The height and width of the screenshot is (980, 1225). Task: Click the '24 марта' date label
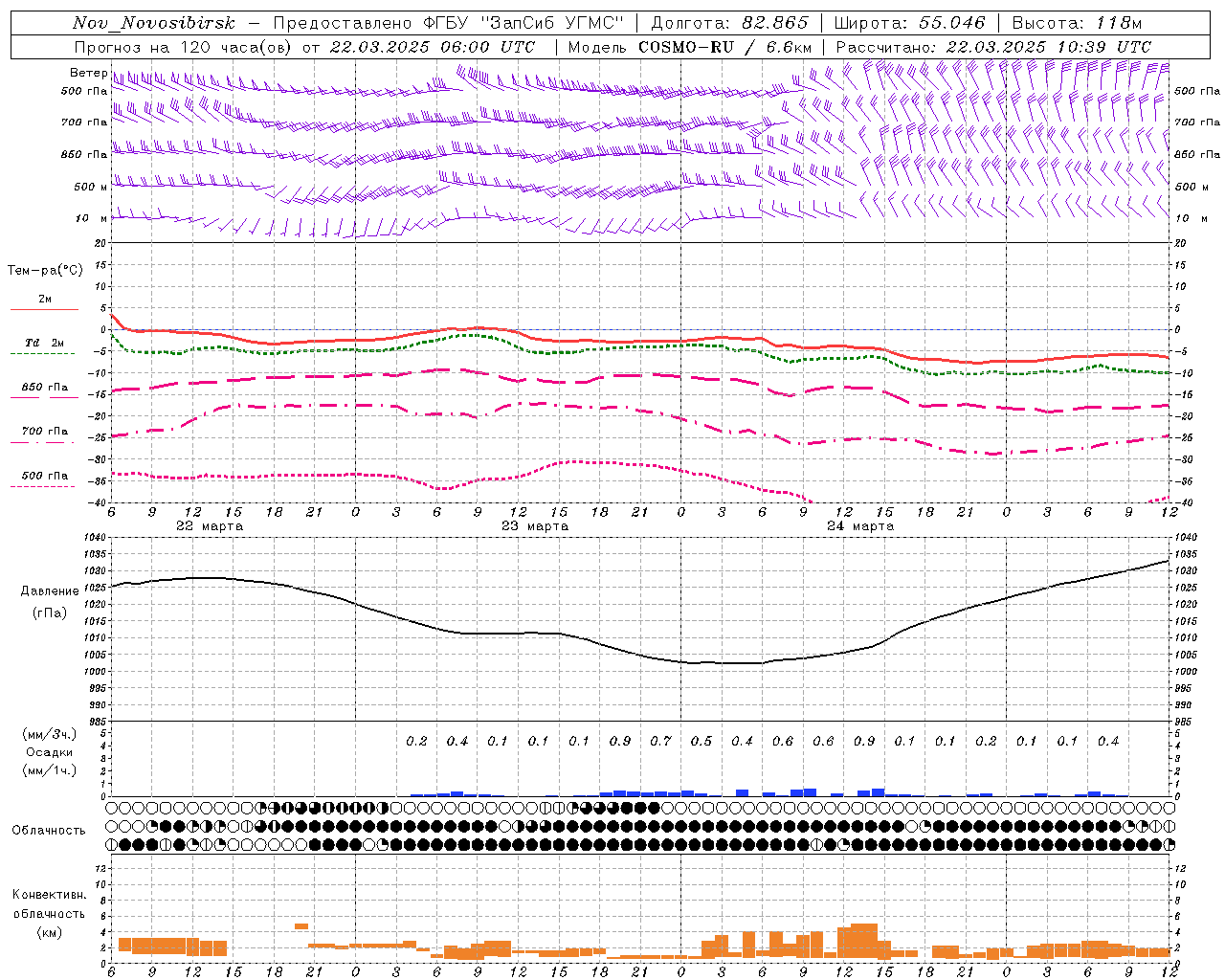tap(860, 526)
